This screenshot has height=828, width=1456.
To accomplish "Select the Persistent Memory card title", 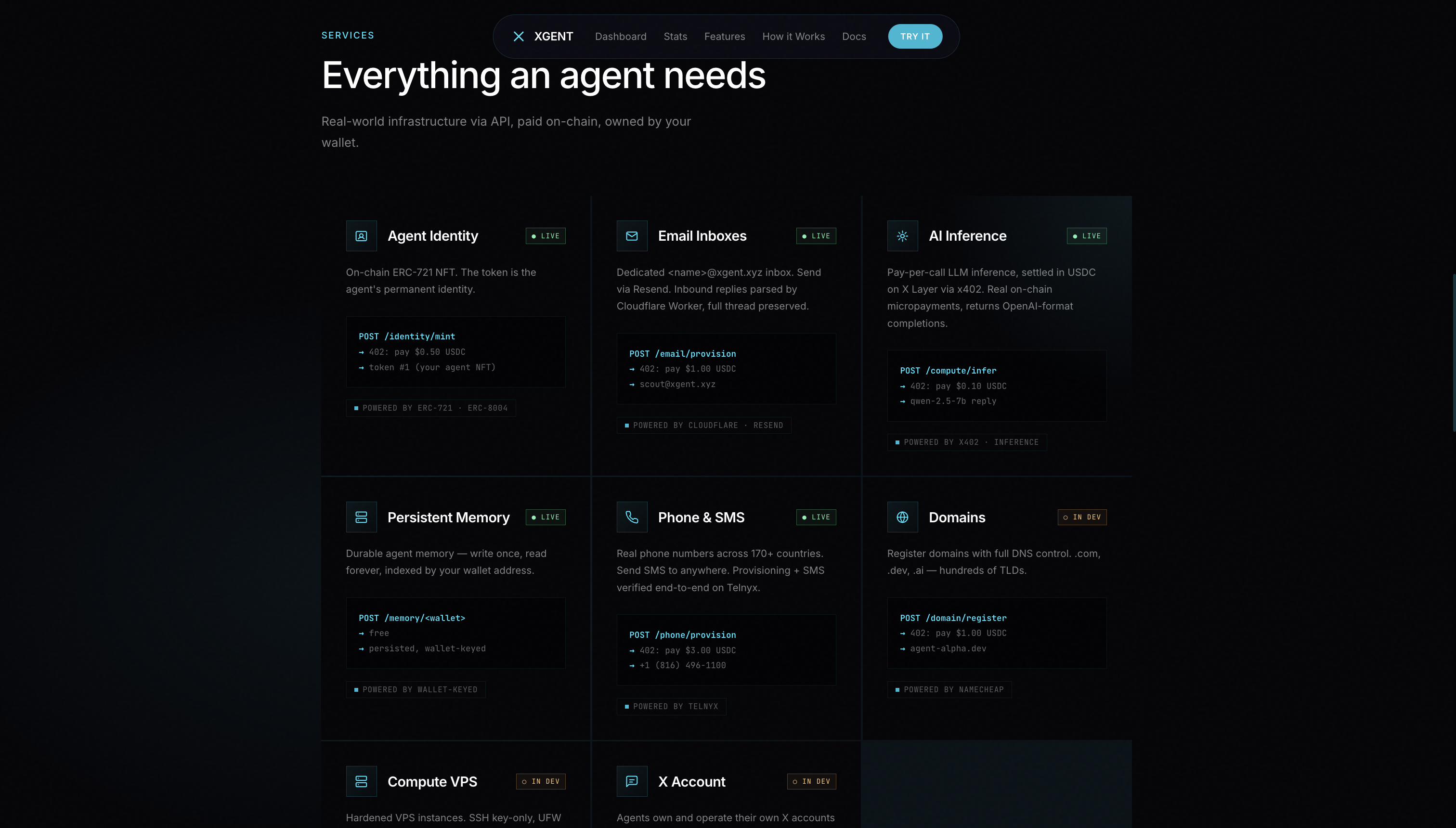I will tap(449, 517).
